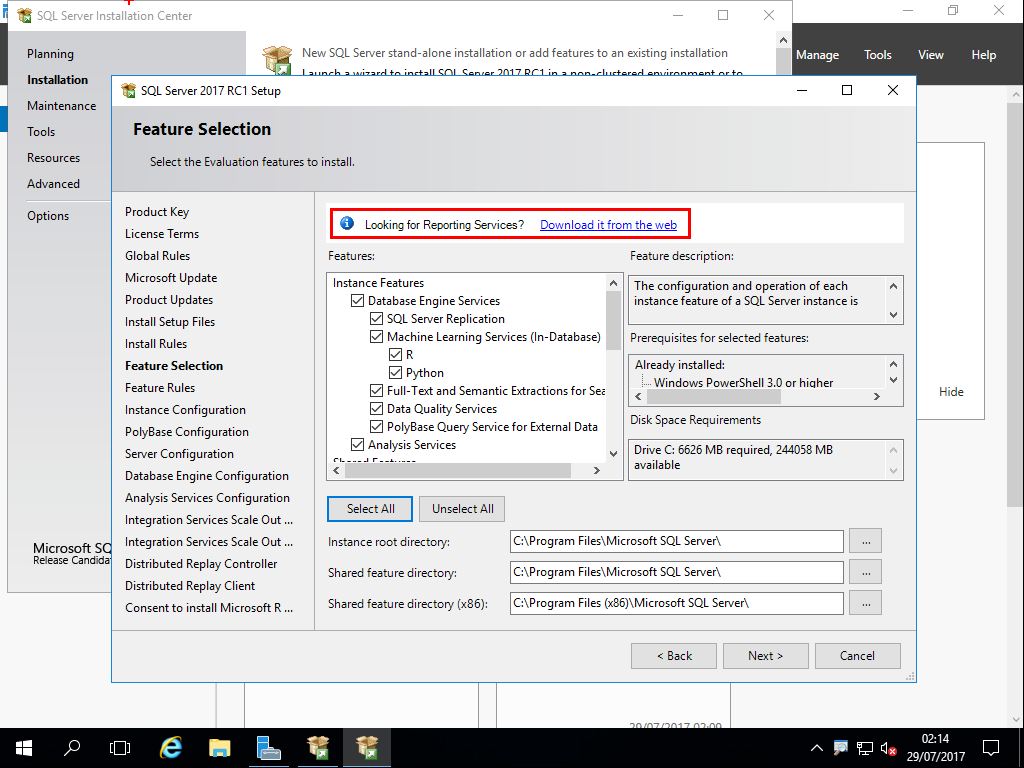
Task: Click the muted volume tray icon
Action: (x=886, y=748)
